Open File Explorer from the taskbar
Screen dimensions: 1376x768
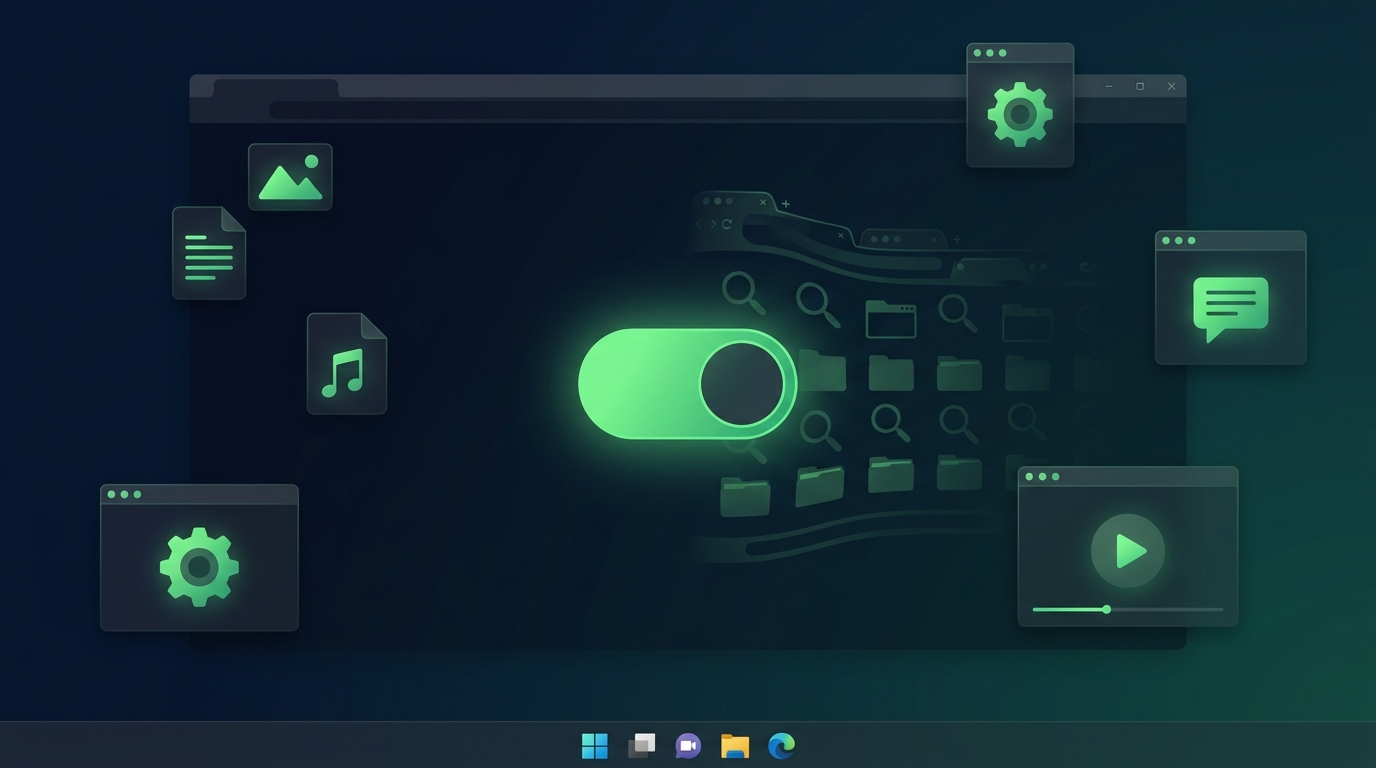tap(735, 746)
